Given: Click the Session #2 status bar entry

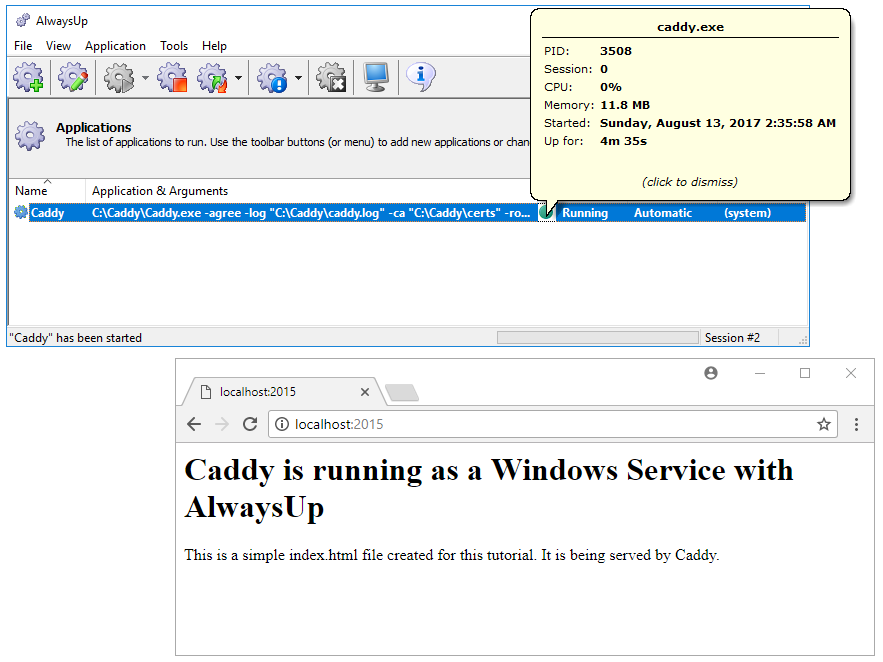Looking at the screenshot, I should click(x=732, y=338).
